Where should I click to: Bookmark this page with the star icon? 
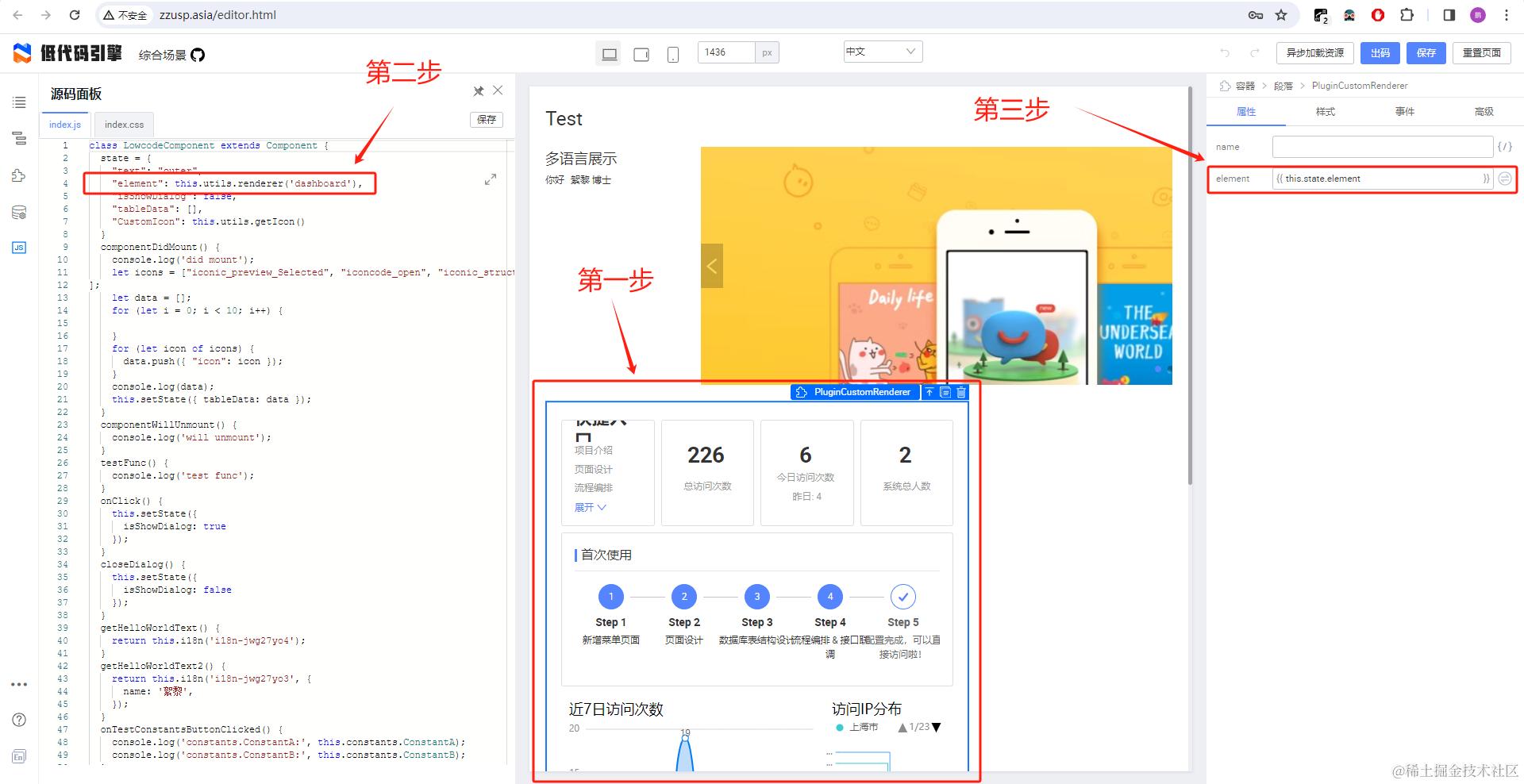1280,15
